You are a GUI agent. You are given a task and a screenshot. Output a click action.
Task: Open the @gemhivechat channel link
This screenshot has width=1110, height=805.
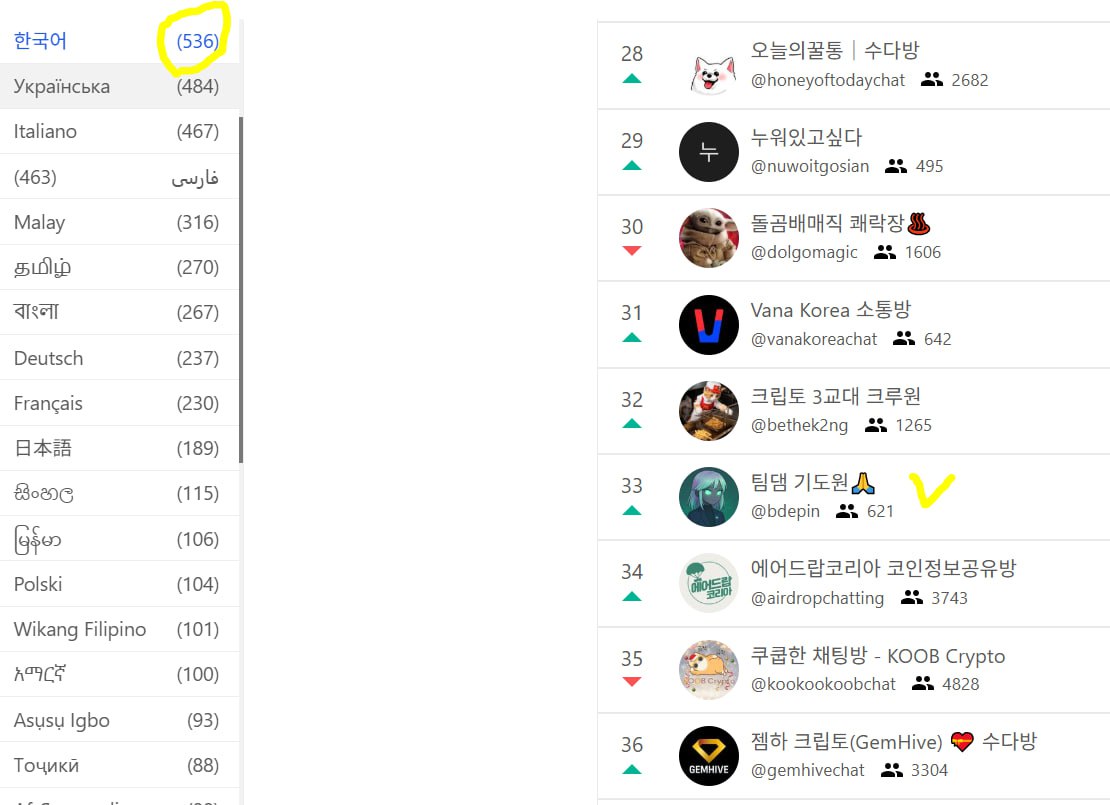(808, 770)
